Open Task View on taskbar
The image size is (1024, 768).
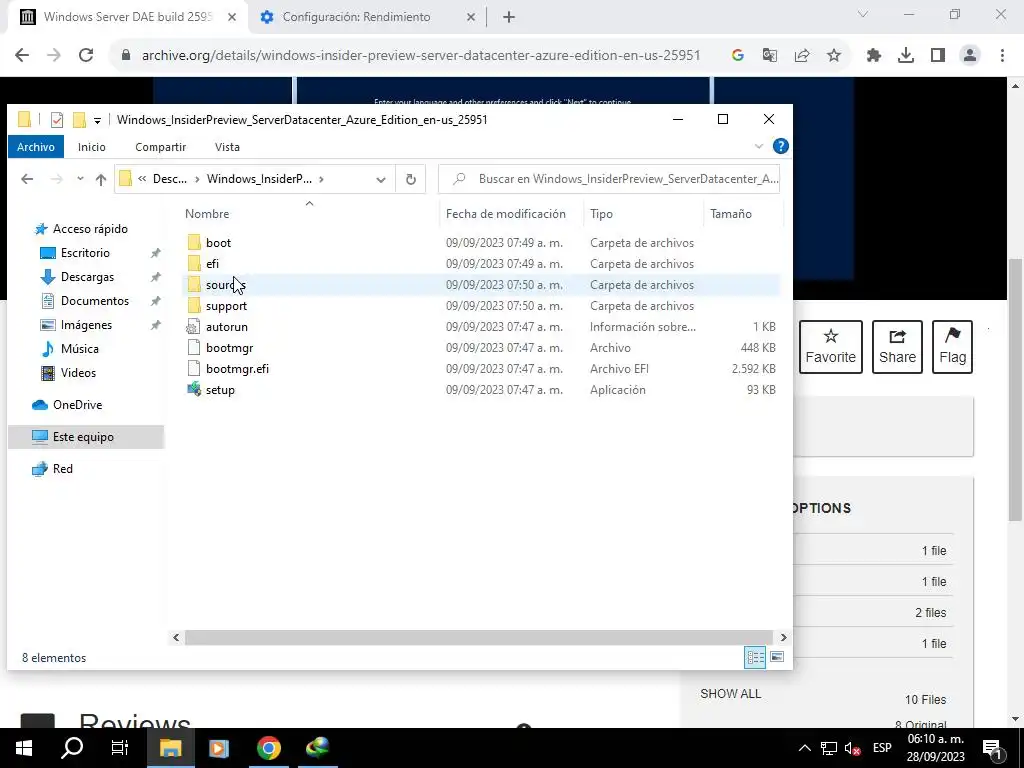click(x=120, y=748)
